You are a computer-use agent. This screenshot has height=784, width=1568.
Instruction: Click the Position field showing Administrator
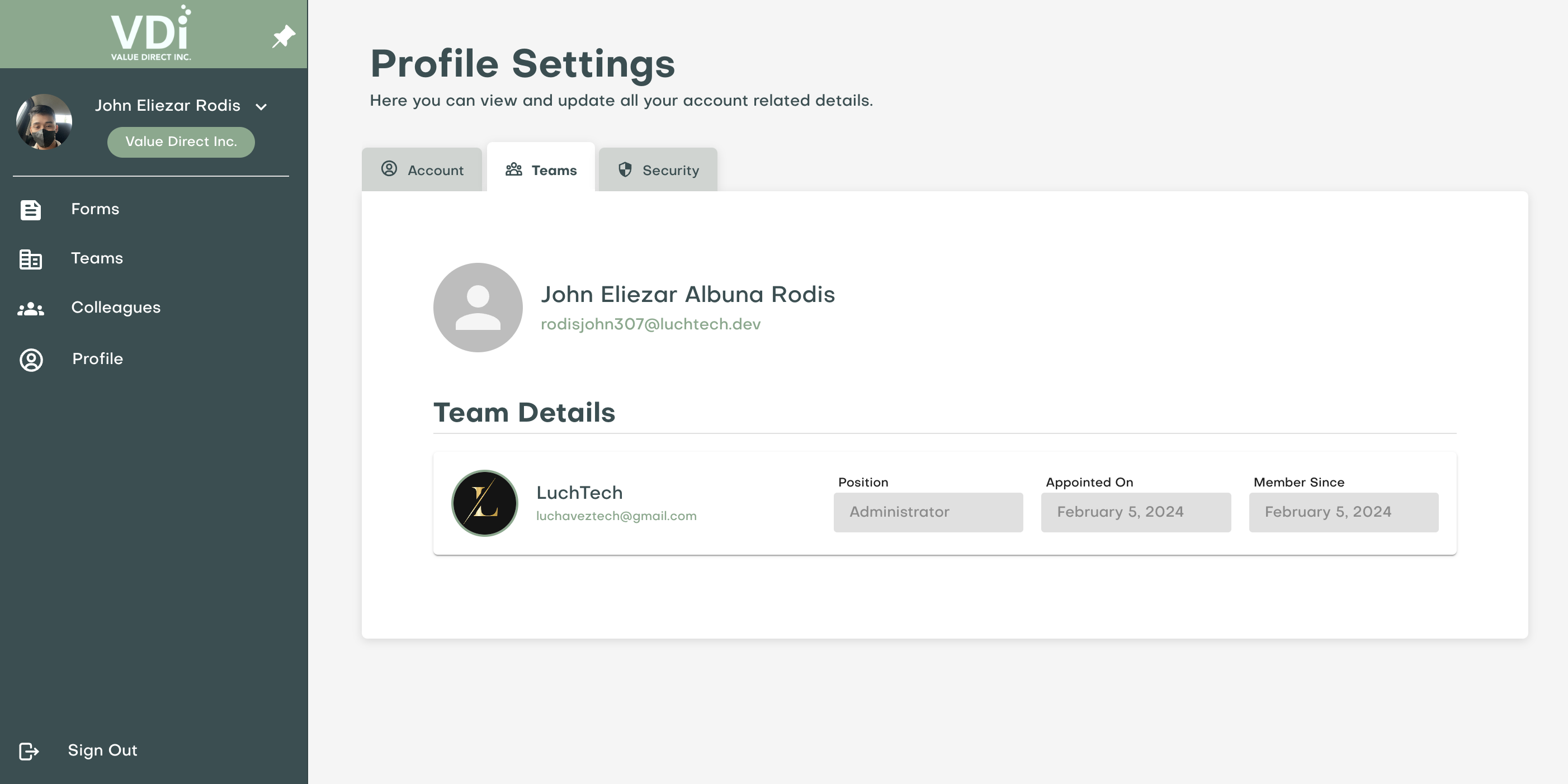pyautogui.click(x=928, y=512)
